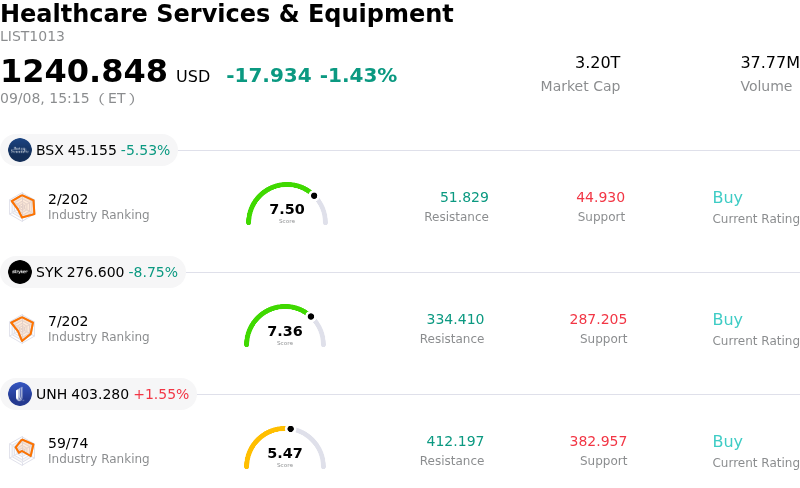Click the 09/08, 15:15 (ET) timestamp
The width and height of the screenshot is (800, 488).
click(67, 98)
